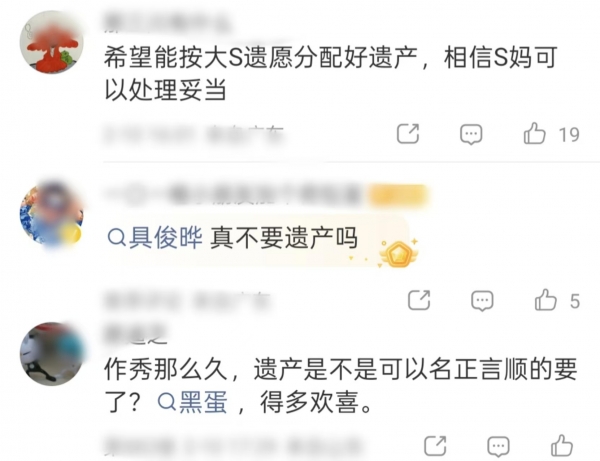Share the 真不要遗产吗 comment
Viewport: 600px width, 461px height.
419,300
